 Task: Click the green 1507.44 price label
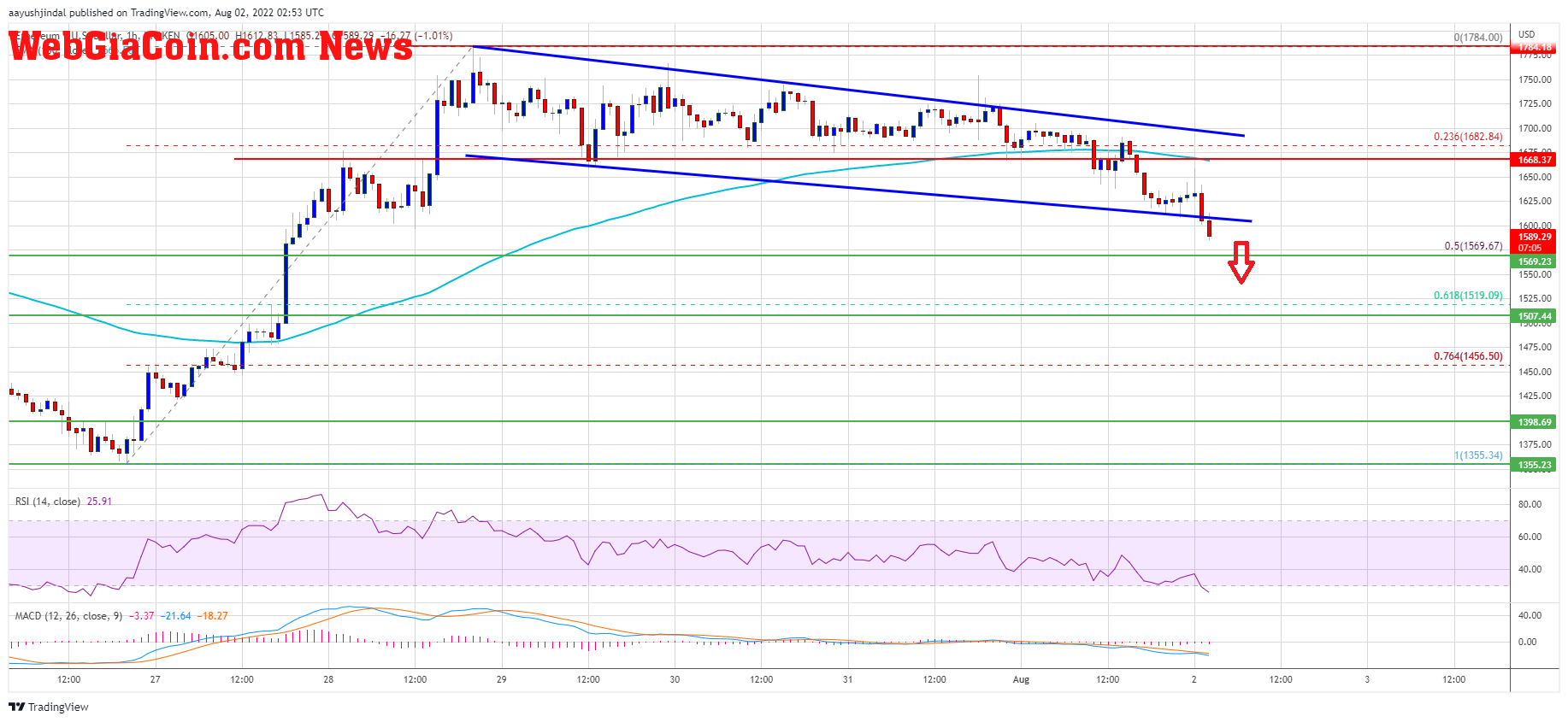click(1535, 316)
